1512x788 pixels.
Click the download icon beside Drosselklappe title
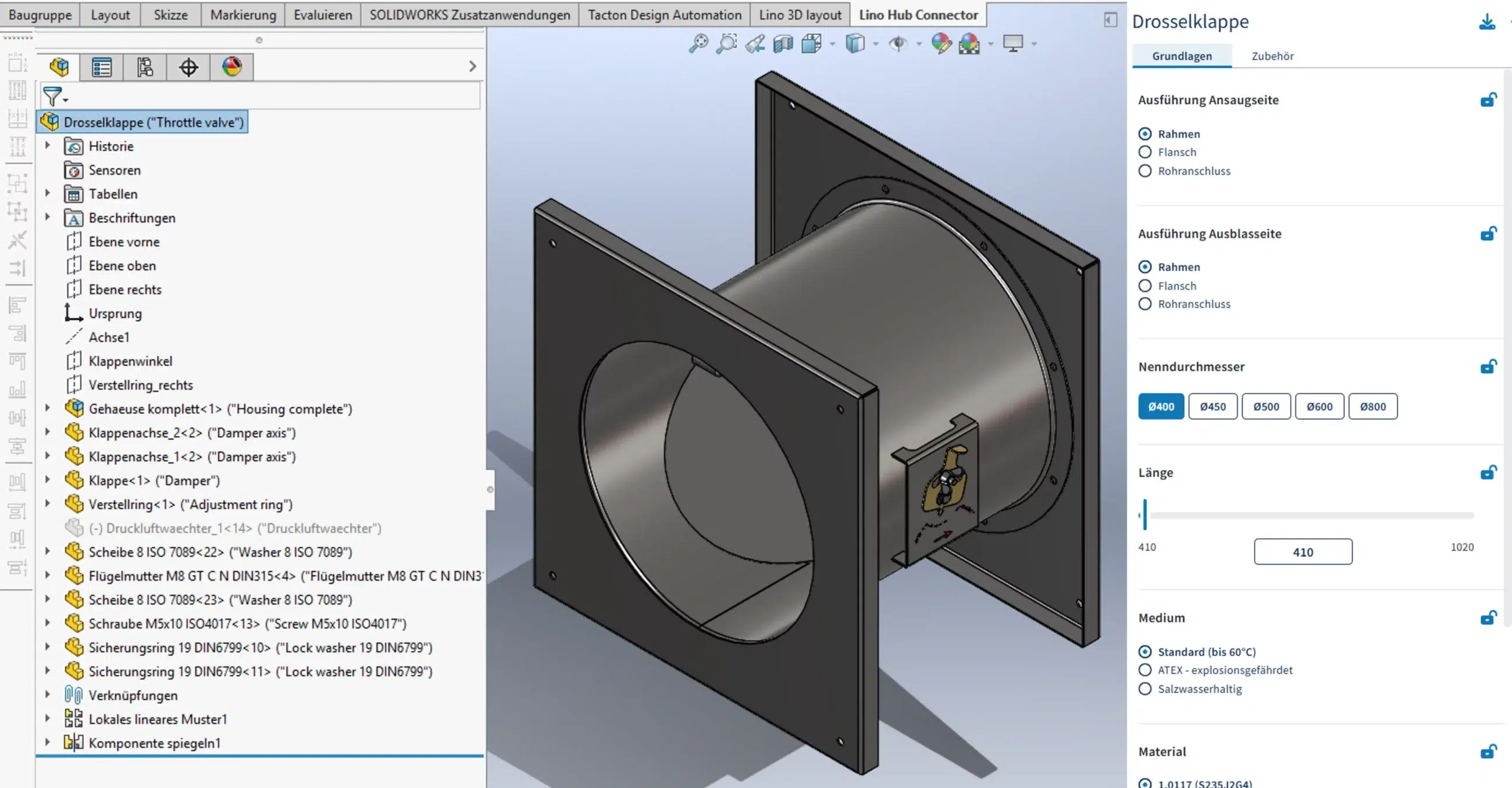1488,22
